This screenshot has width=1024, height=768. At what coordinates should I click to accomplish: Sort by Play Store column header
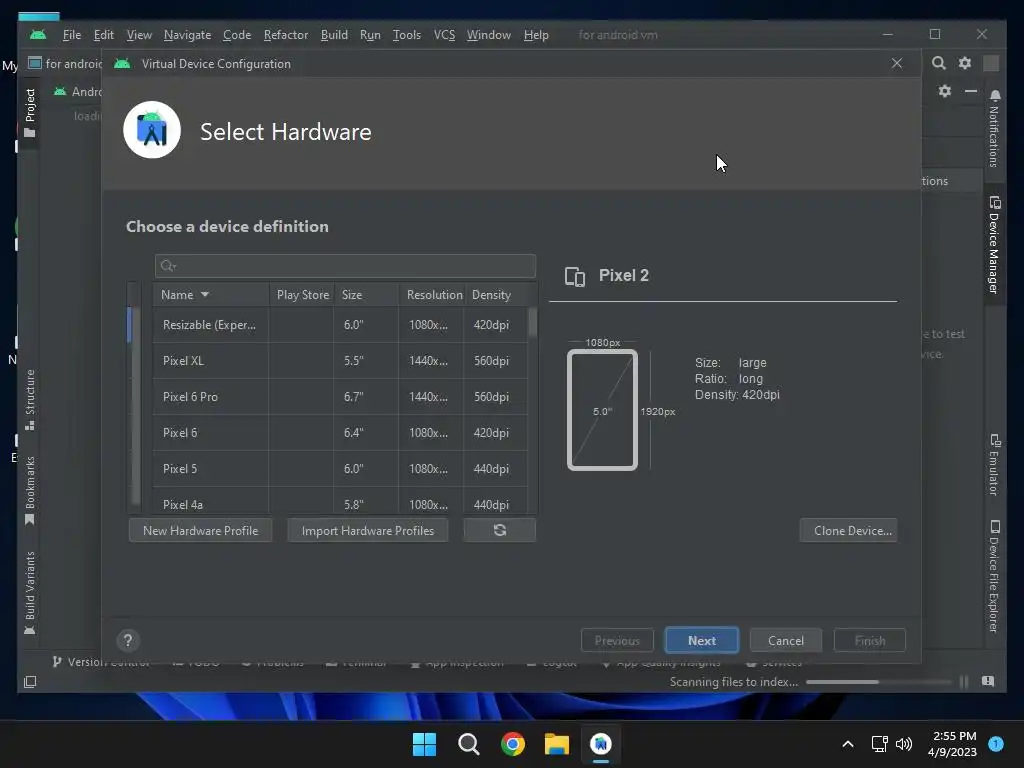coord(302,295)
